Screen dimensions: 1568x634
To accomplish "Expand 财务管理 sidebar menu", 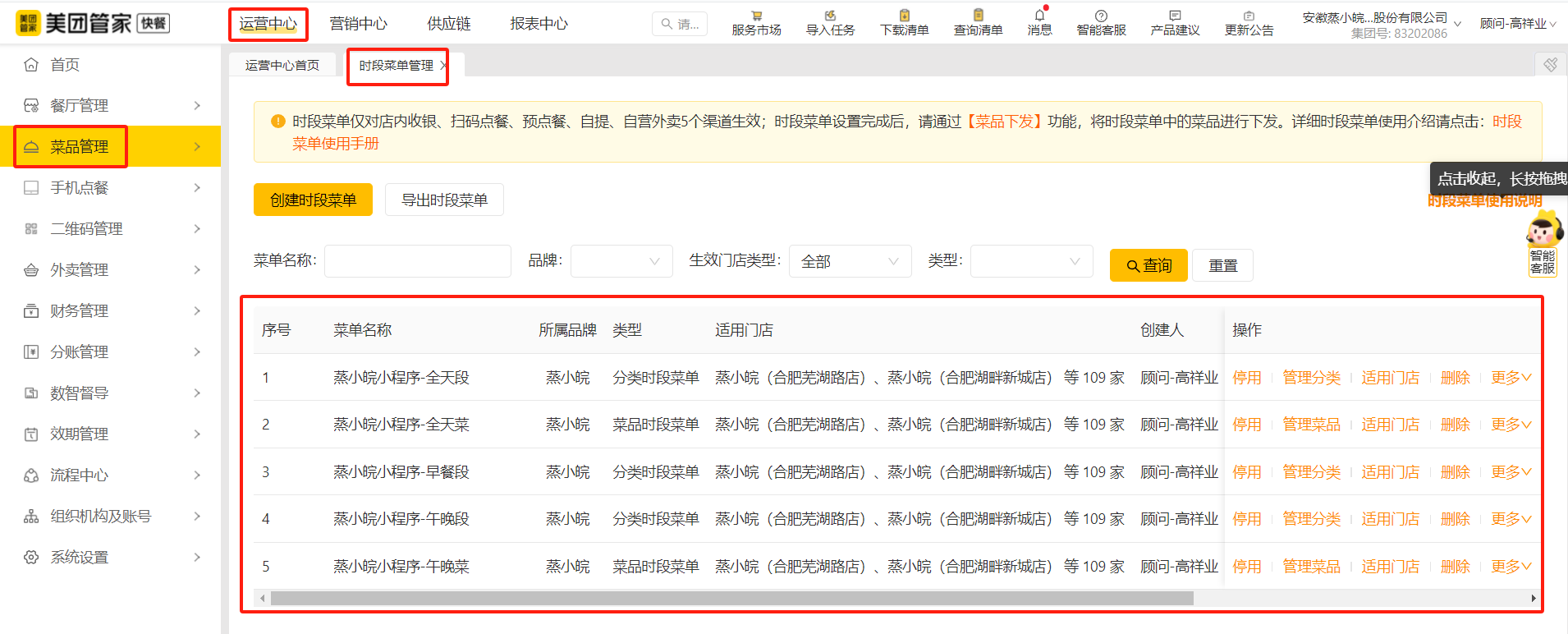I will click(110, 310).
